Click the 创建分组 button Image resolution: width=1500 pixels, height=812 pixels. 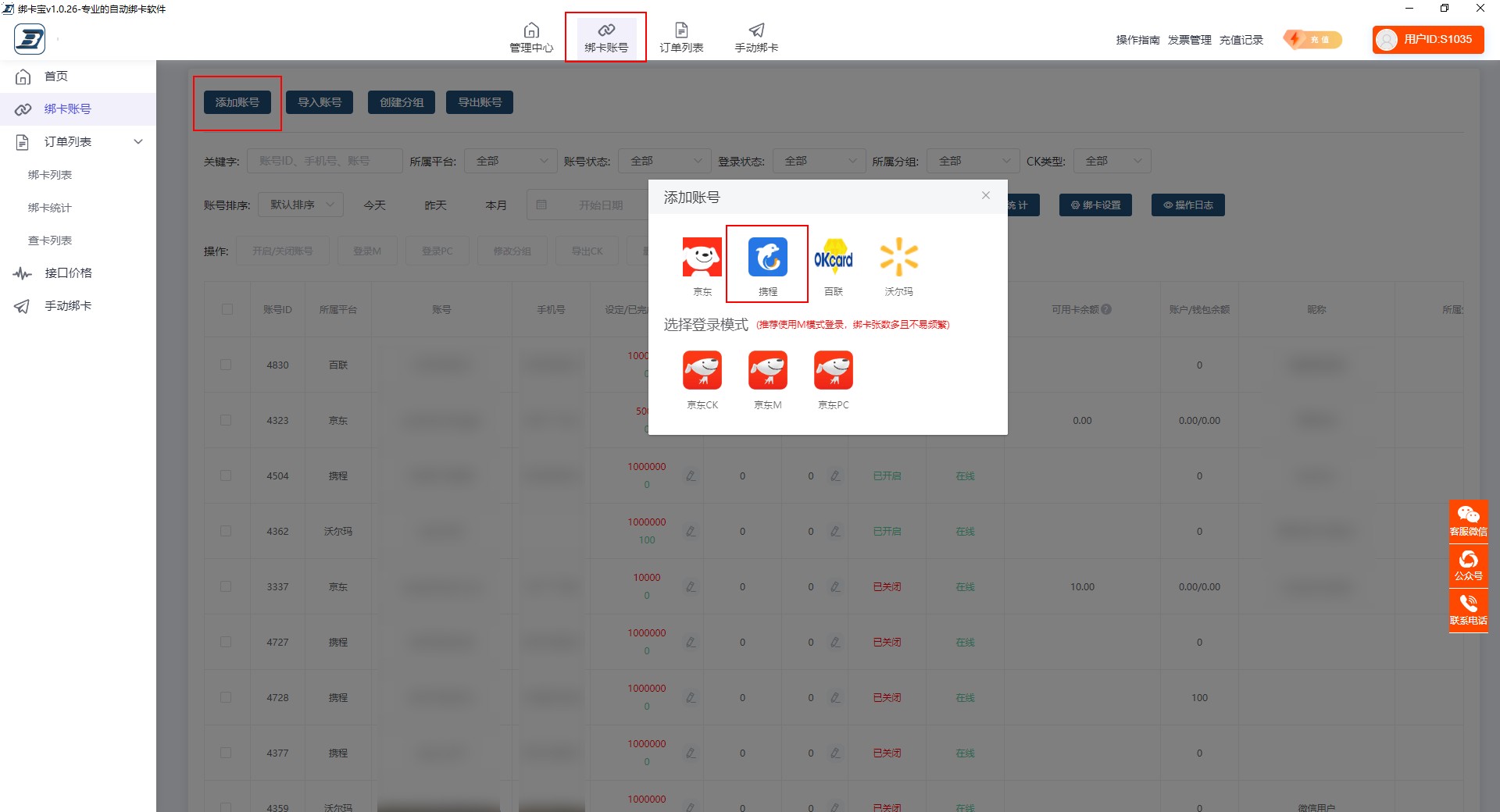(402, 102)
